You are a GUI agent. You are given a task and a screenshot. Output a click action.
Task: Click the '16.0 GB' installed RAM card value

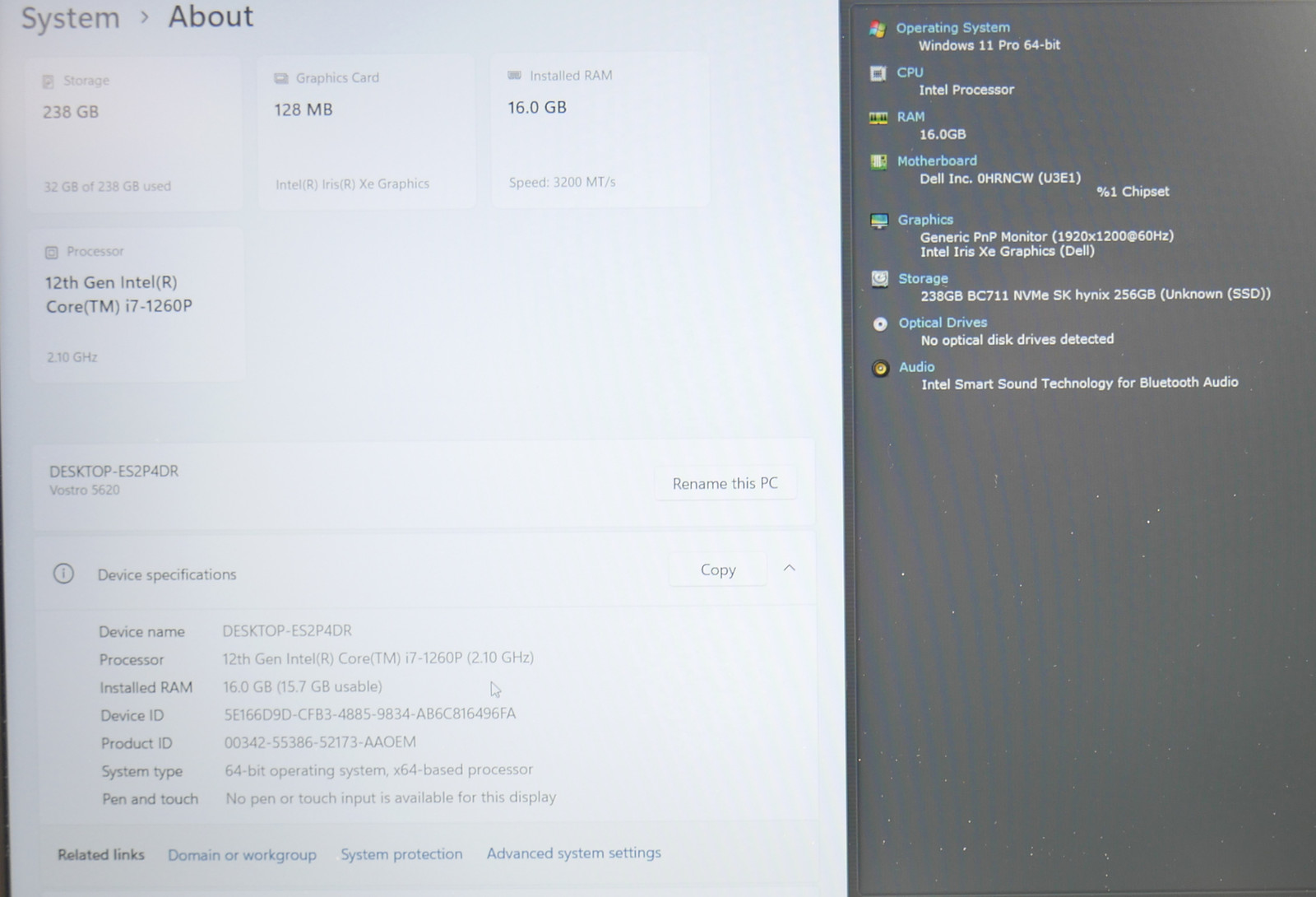tap(537, 107)
